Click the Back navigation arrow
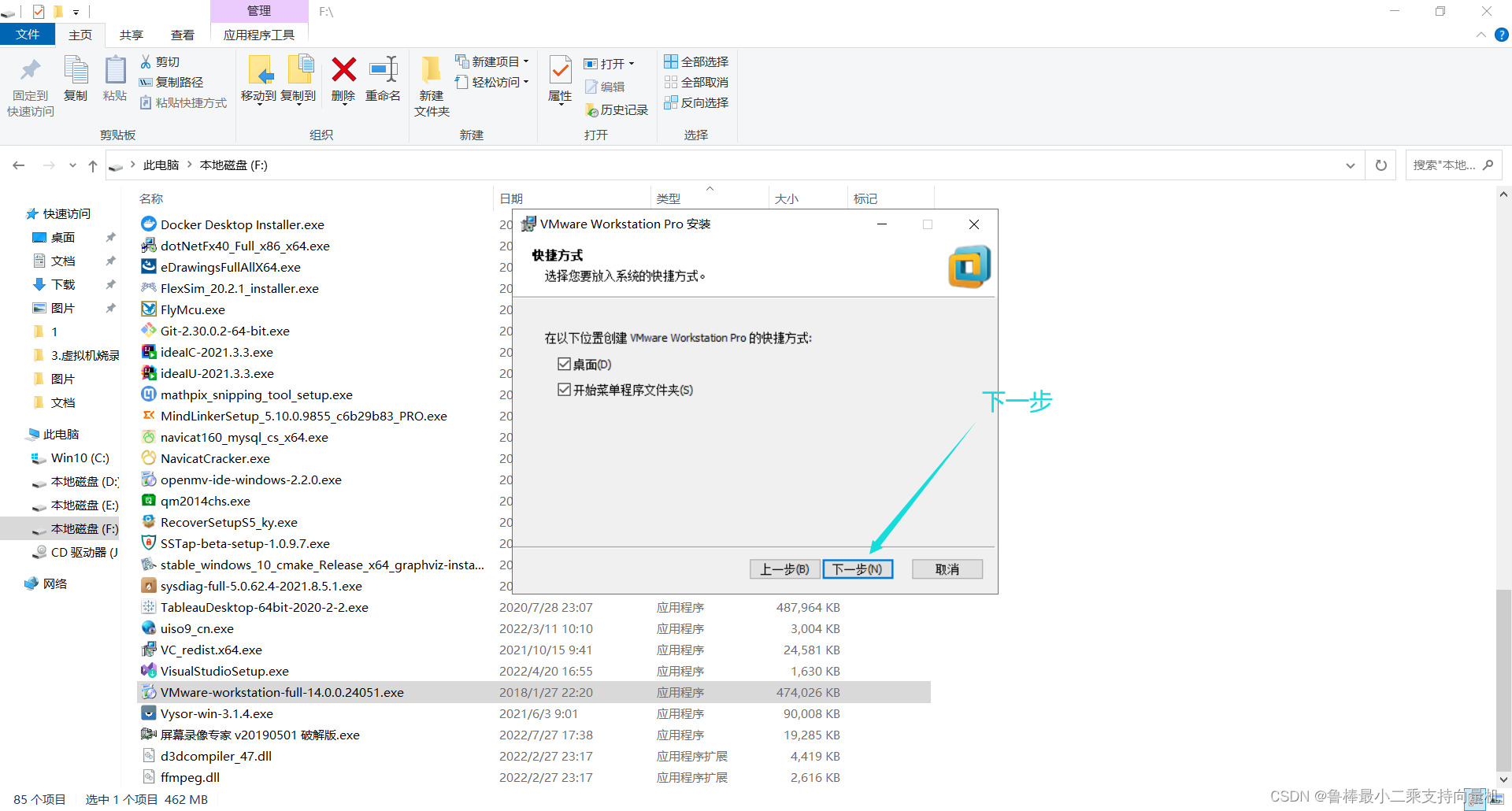Viewport: 1512px width, 811px height. click(x=19, y=165)
